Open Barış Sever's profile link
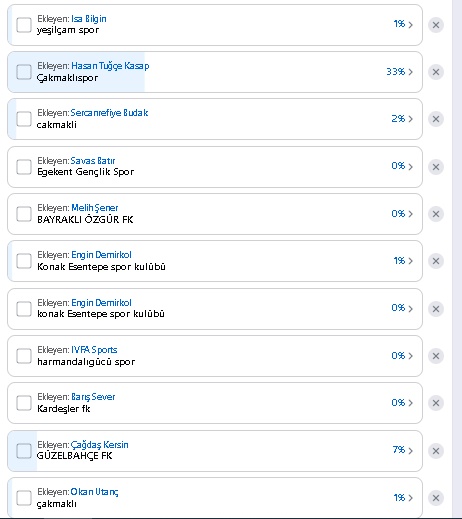The image size is (462, 519). point(93,397)
